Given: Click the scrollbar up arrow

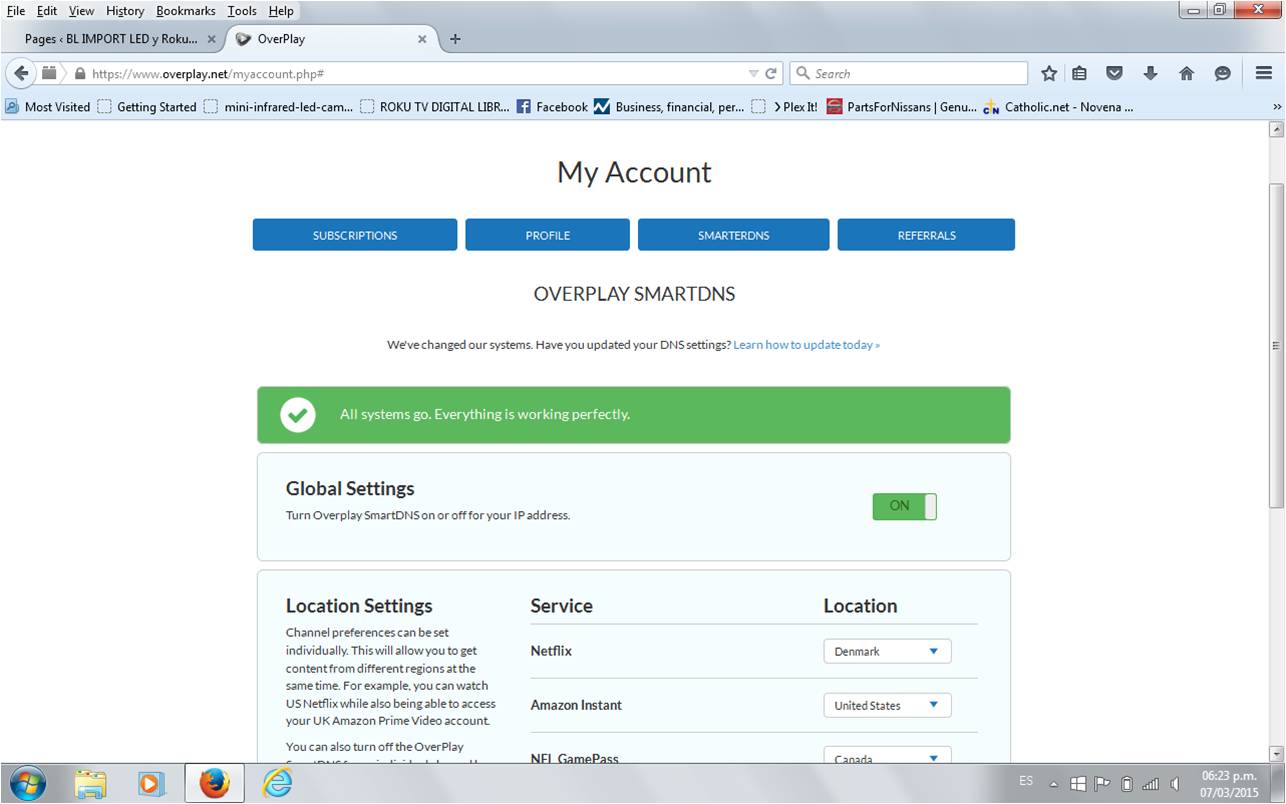Looking at the screenshot, I should pos(1276,129).
